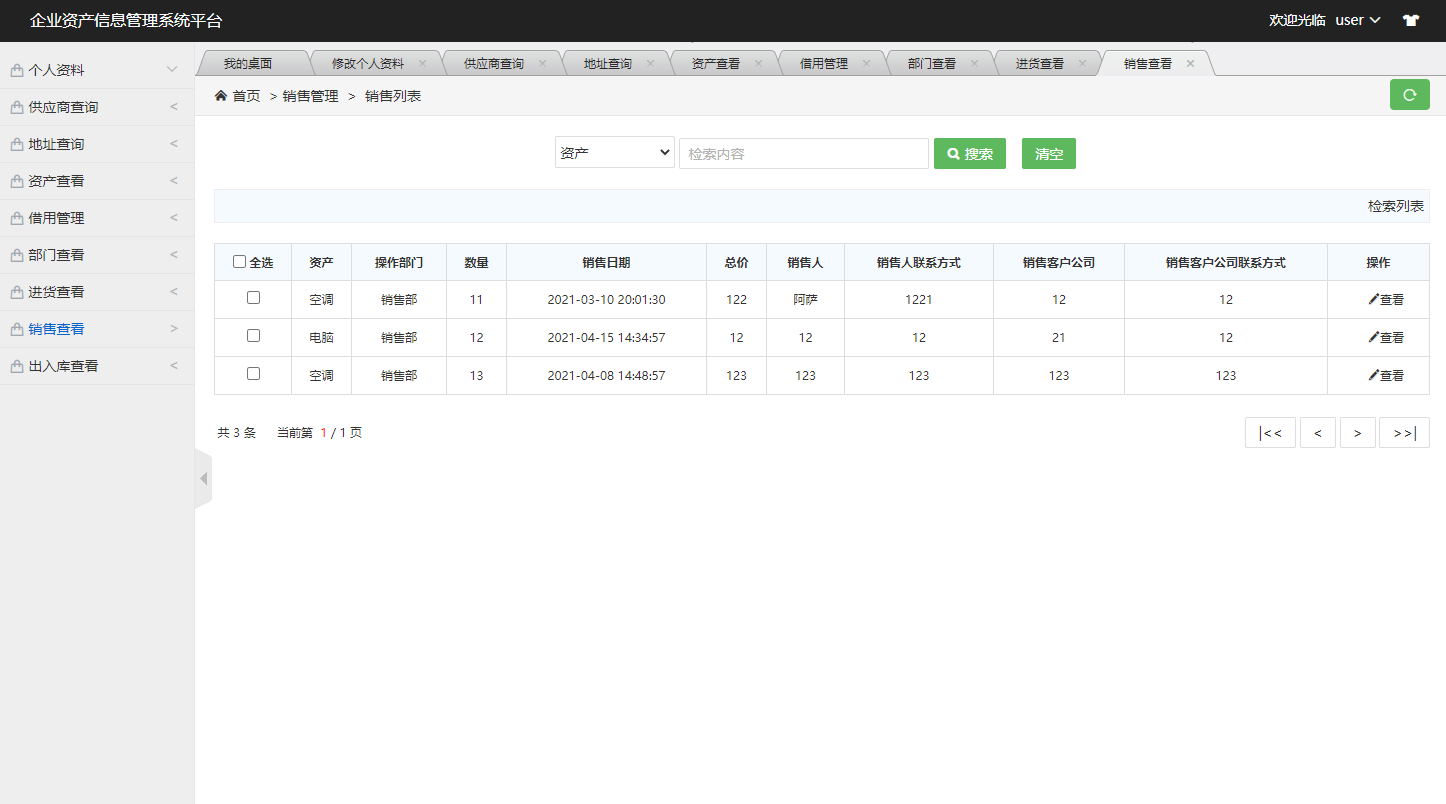The height and width of the screenshot is (804, 1446).
Task: Check the checkbox on the last 空调 row
Action: pyautogui.click(x=253, y=375)
